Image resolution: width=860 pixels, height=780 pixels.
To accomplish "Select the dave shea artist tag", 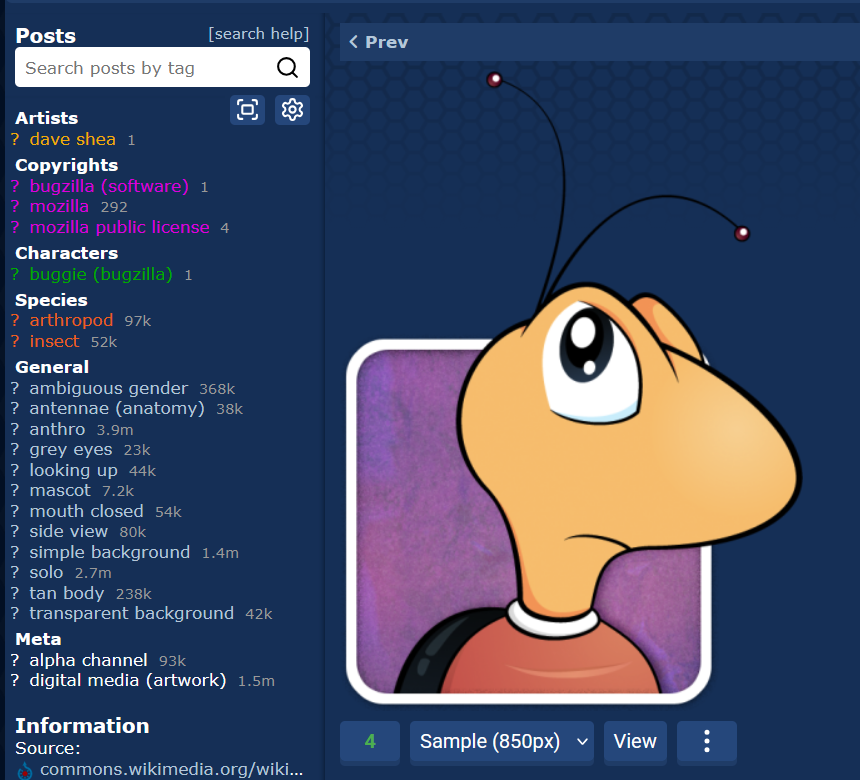I will pos(72,140).
